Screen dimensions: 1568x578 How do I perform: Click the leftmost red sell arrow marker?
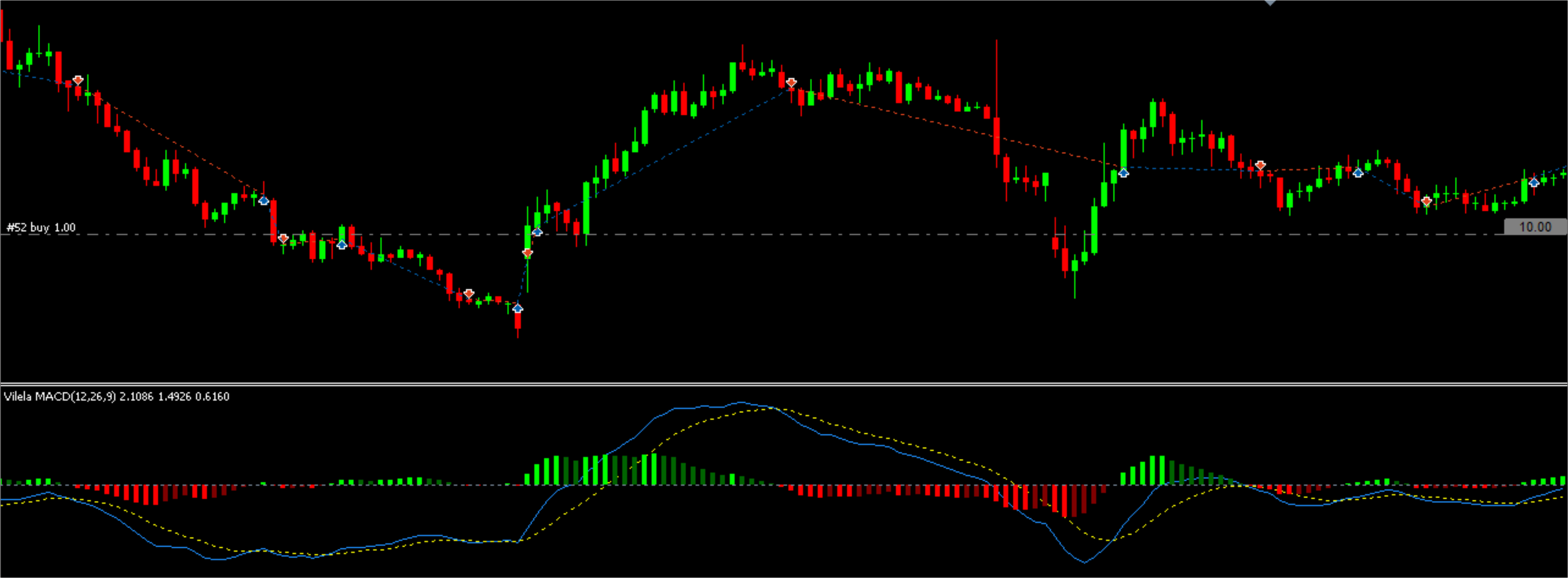(78, 80)
